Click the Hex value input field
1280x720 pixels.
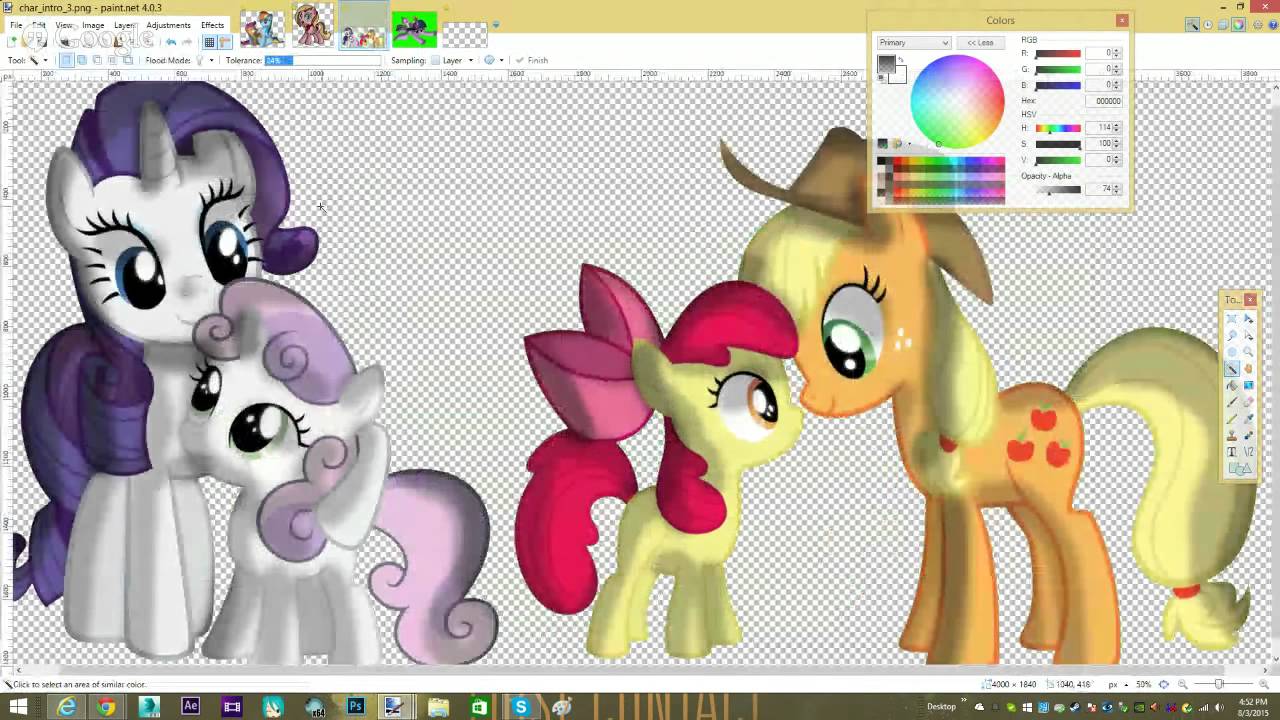(x=1104, y=101)
